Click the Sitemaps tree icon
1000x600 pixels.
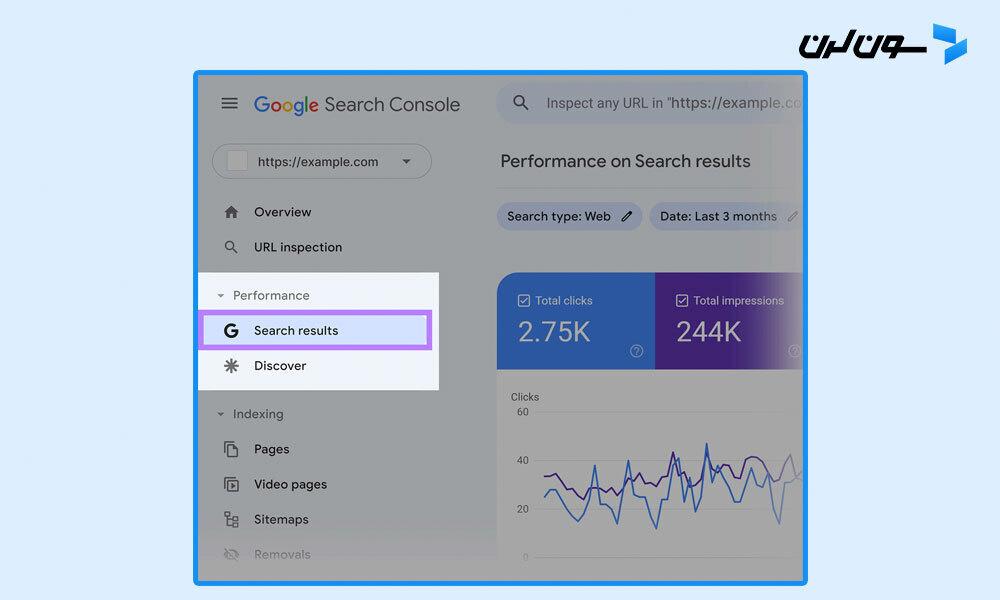[x=231, y=520]
